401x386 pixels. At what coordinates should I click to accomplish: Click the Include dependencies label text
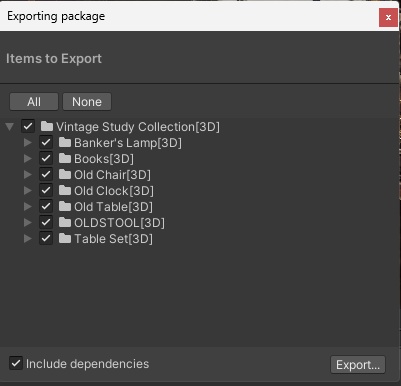tap(88, 364)
